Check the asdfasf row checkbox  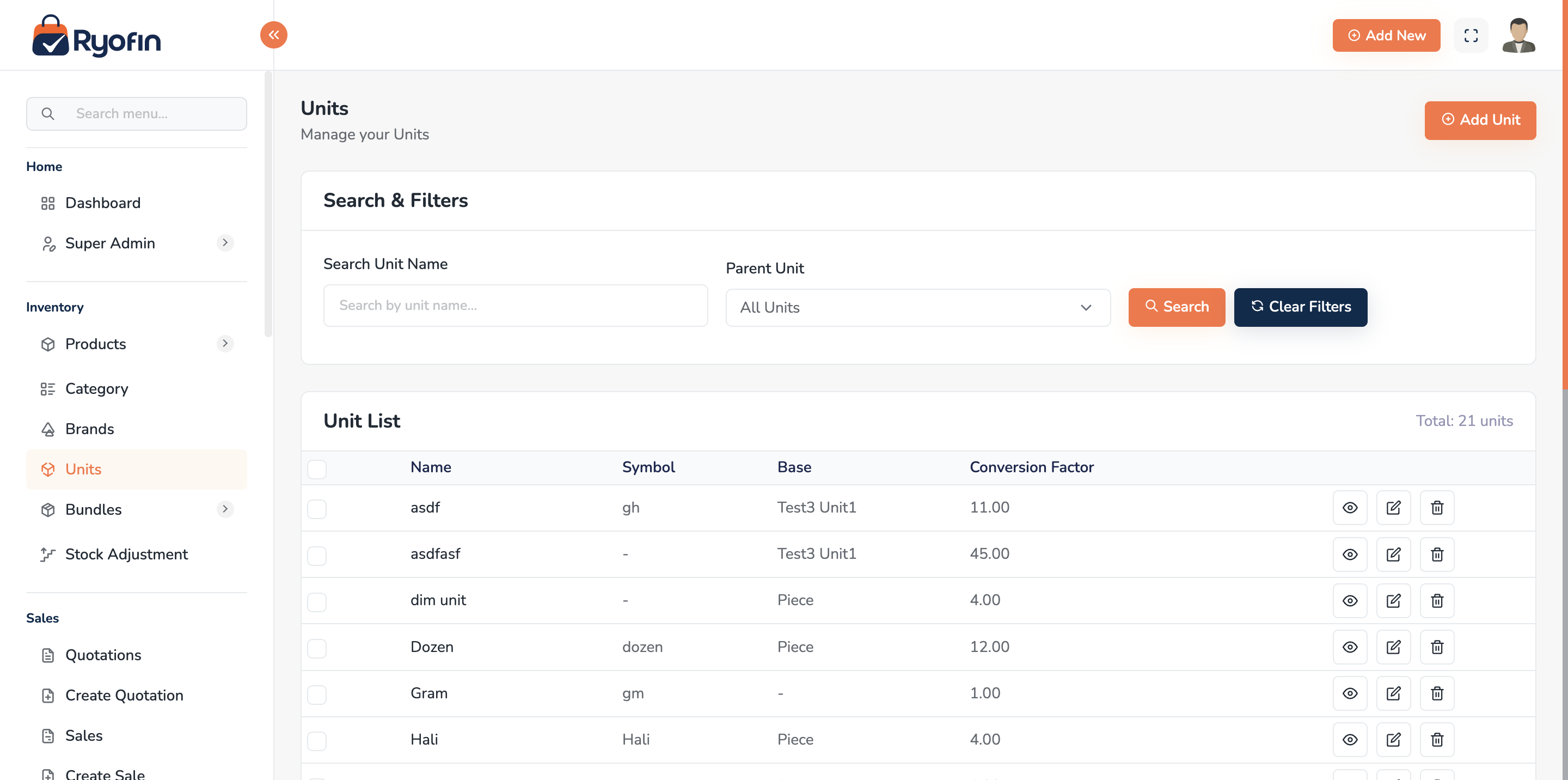(x=316, y=556)
